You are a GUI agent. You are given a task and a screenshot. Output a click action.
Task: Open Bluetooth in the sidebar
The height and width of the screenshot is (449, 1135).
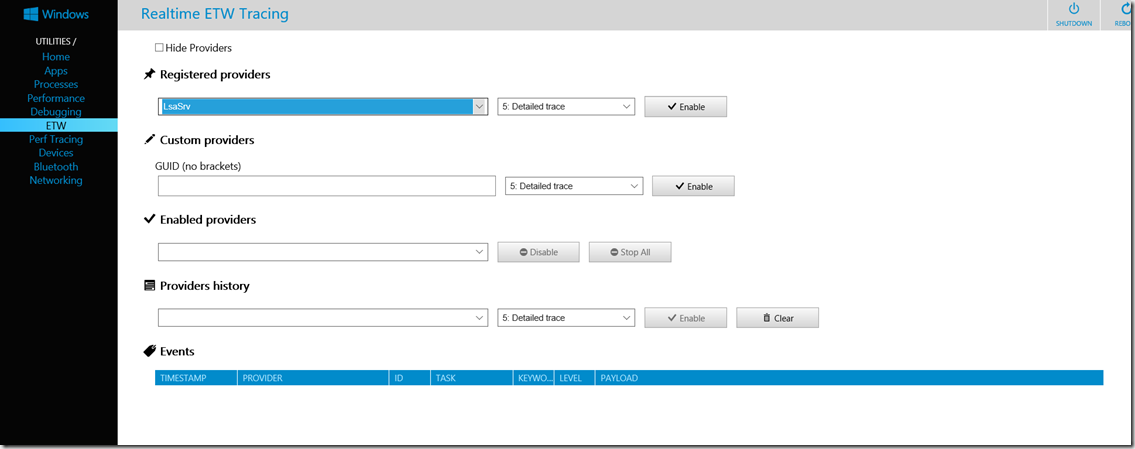tap(56, 167)
